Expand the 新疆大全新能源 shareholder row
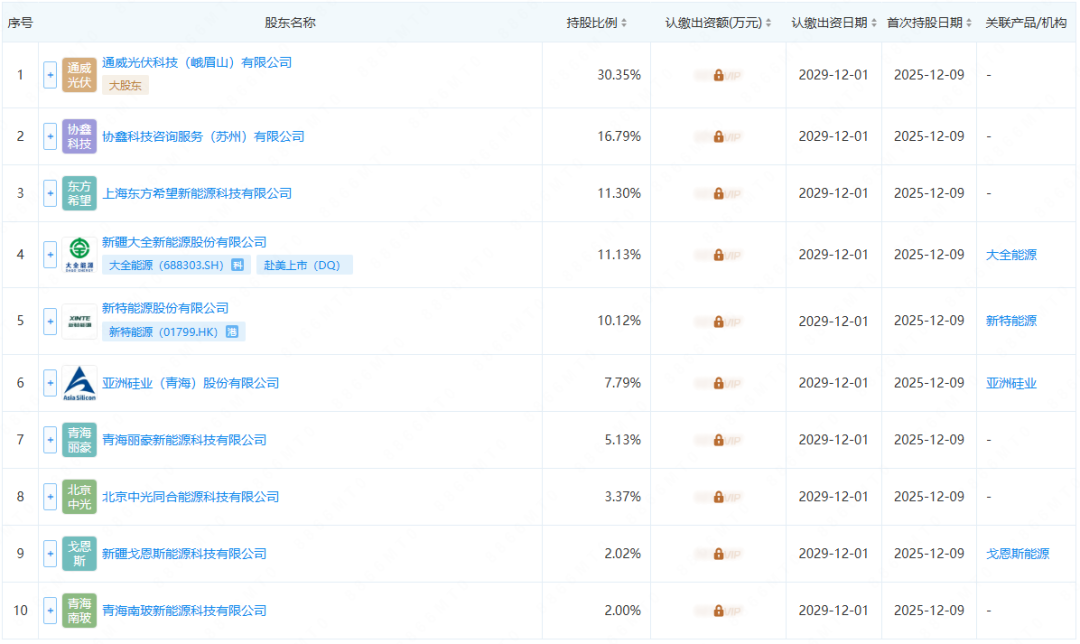 coord(49,254)
